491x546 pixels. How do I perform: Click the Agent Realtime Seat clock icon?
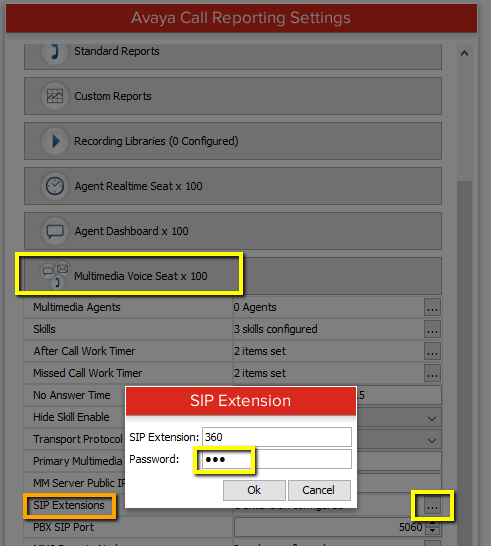coord(55,186)
